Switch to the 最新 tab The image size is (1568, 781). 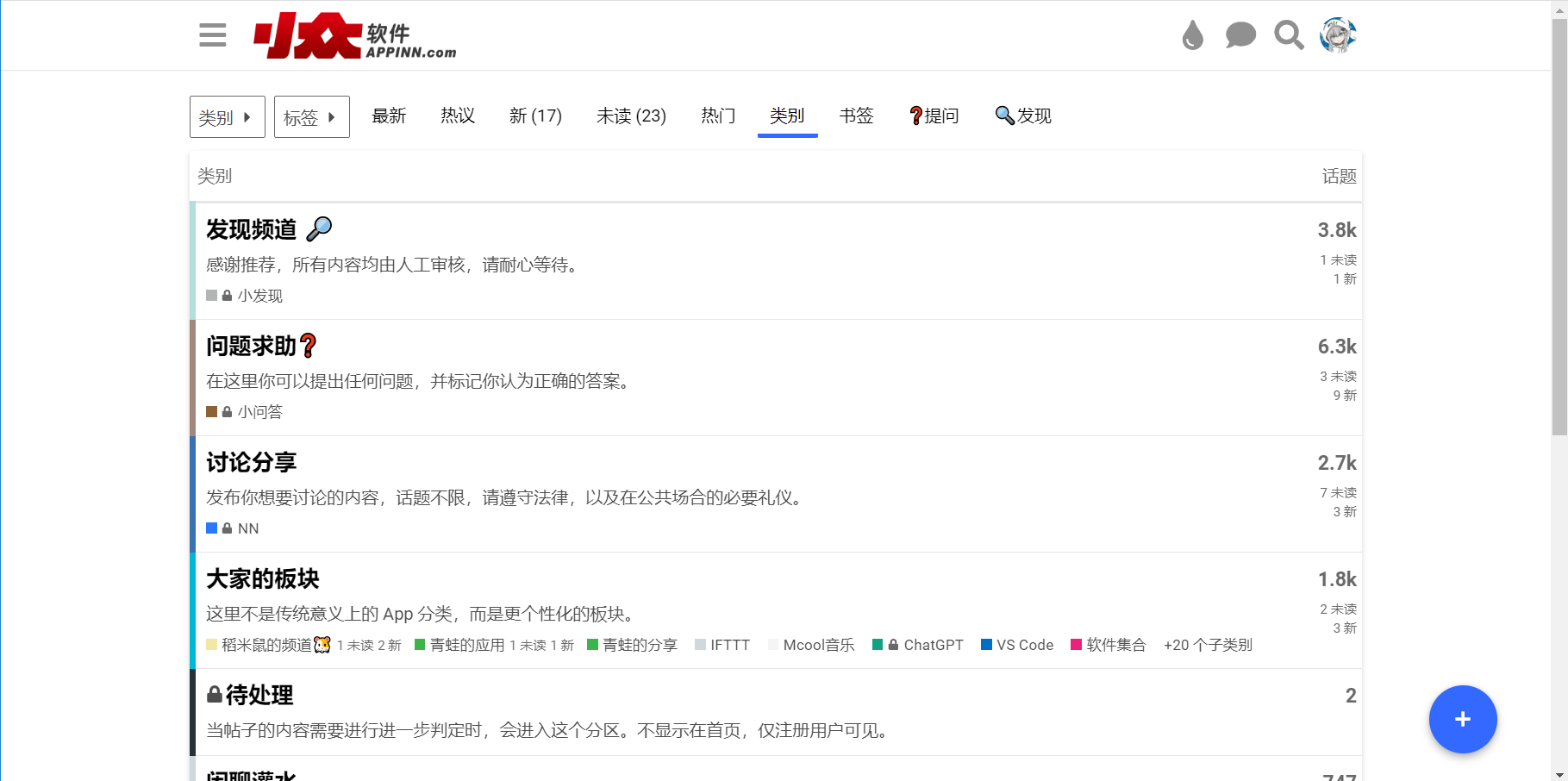(x=389, y=116)
